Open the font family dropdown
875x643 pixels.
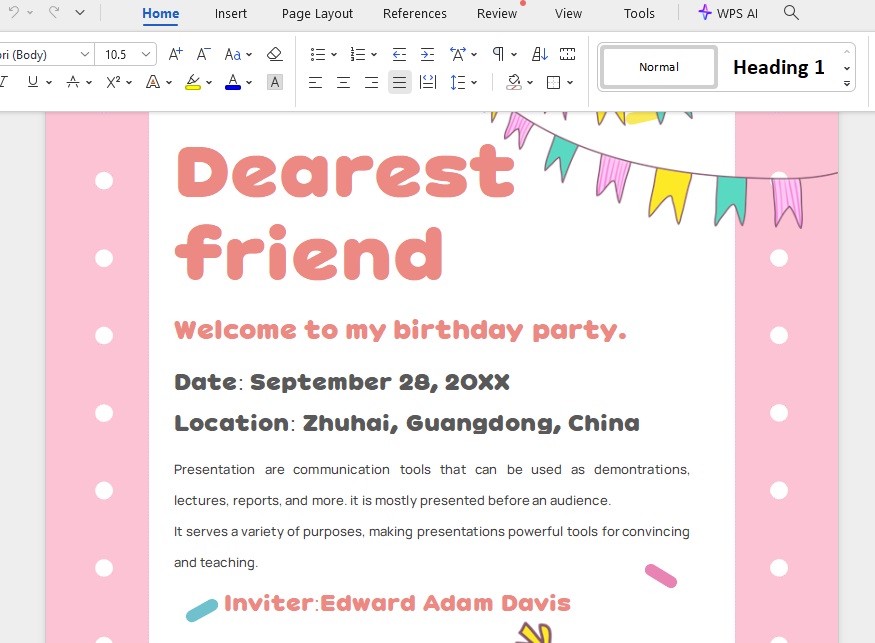85,53
